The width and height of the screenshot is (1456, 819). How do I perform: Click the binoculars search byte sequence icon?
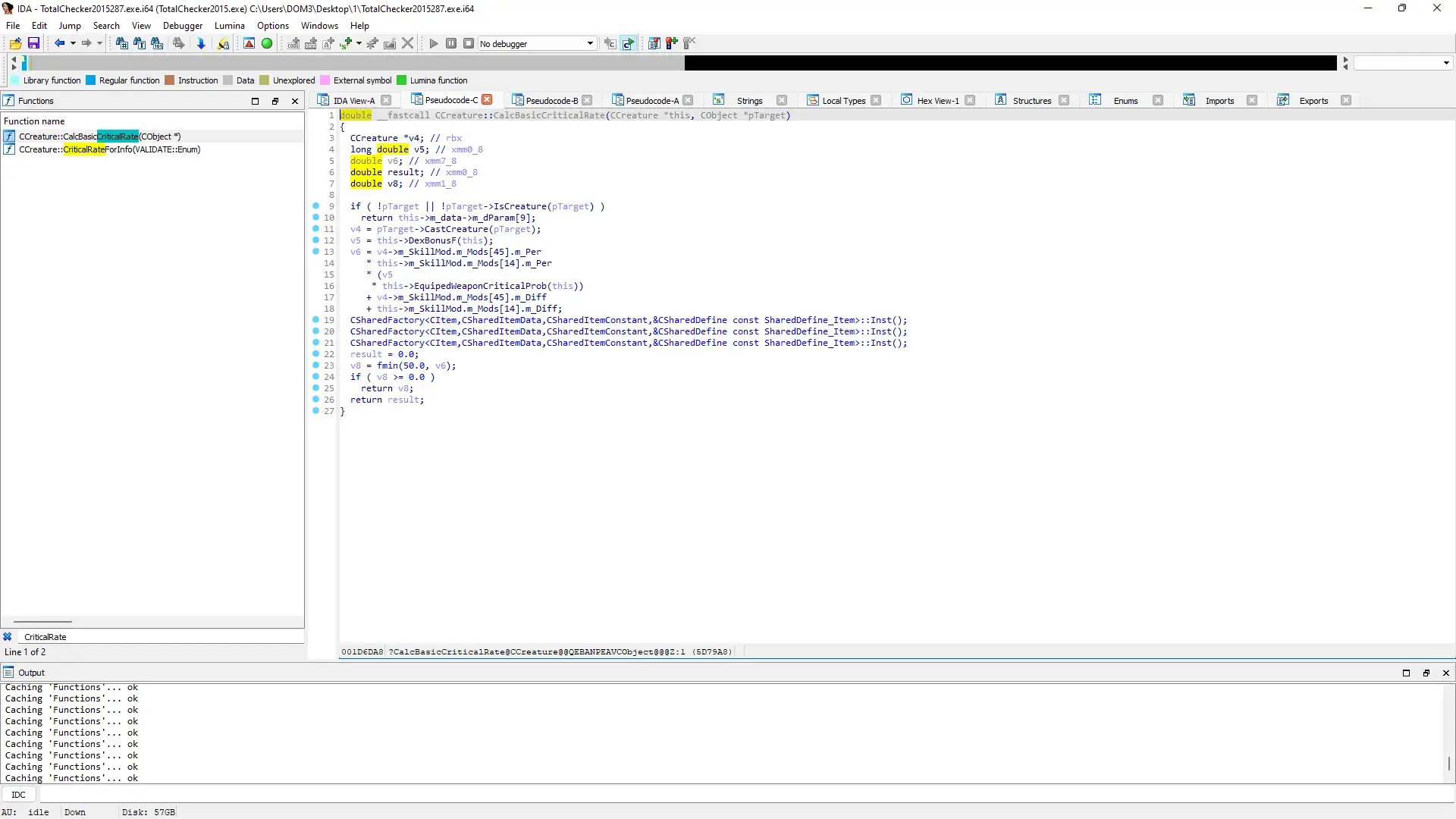click(x=157, y=43)
